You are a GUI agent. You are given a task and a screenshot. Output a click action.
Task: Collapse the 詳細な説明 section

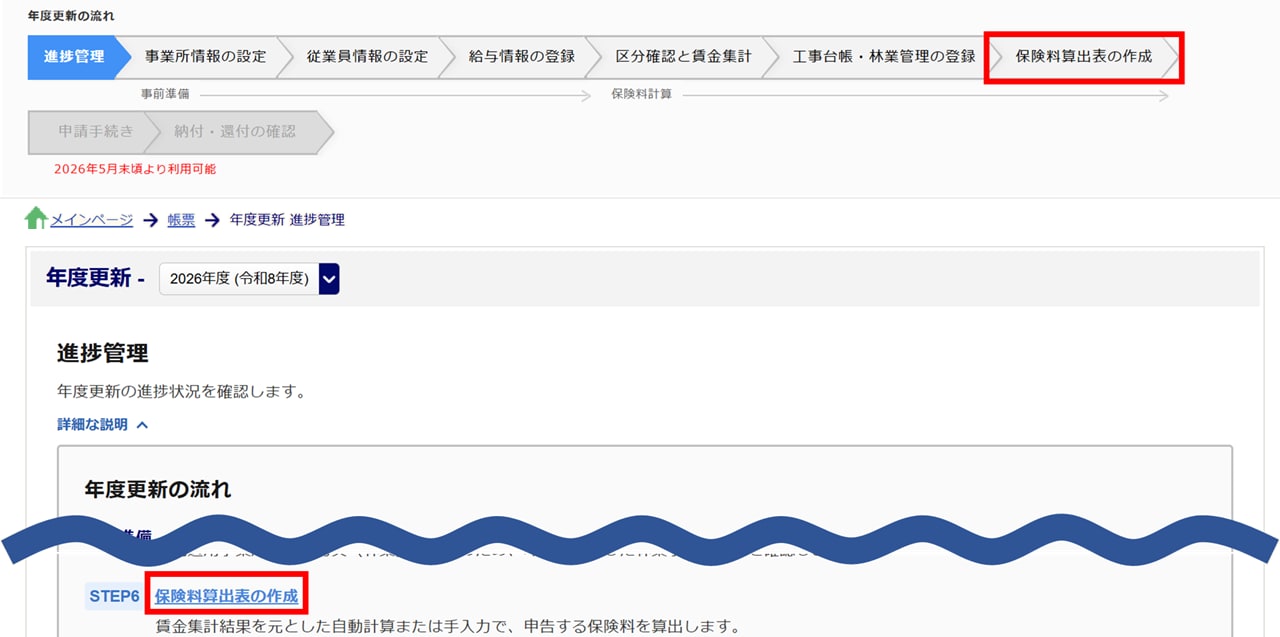point(93,425)
